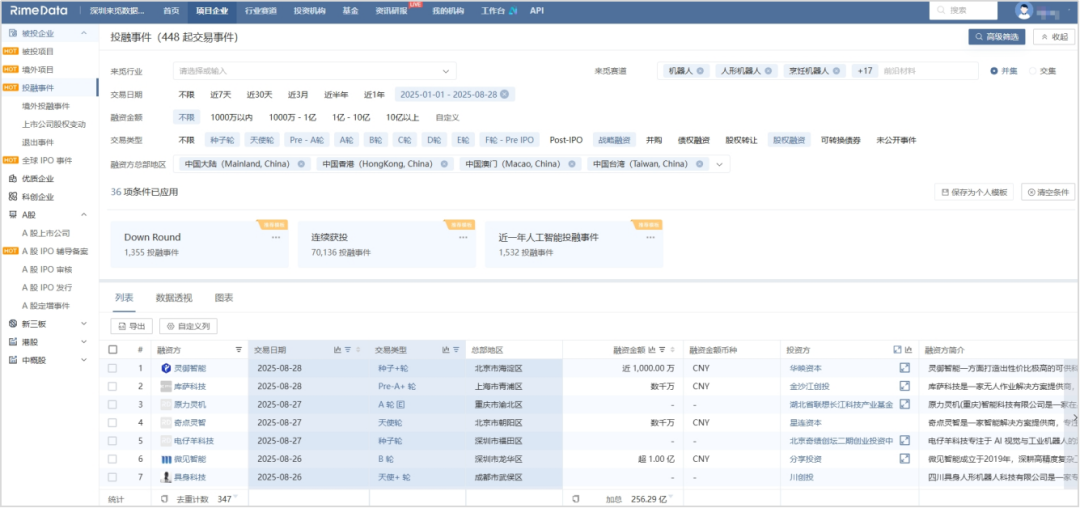Click the 高级筛选 button
Screen dimensions: 1080x508
997,37
